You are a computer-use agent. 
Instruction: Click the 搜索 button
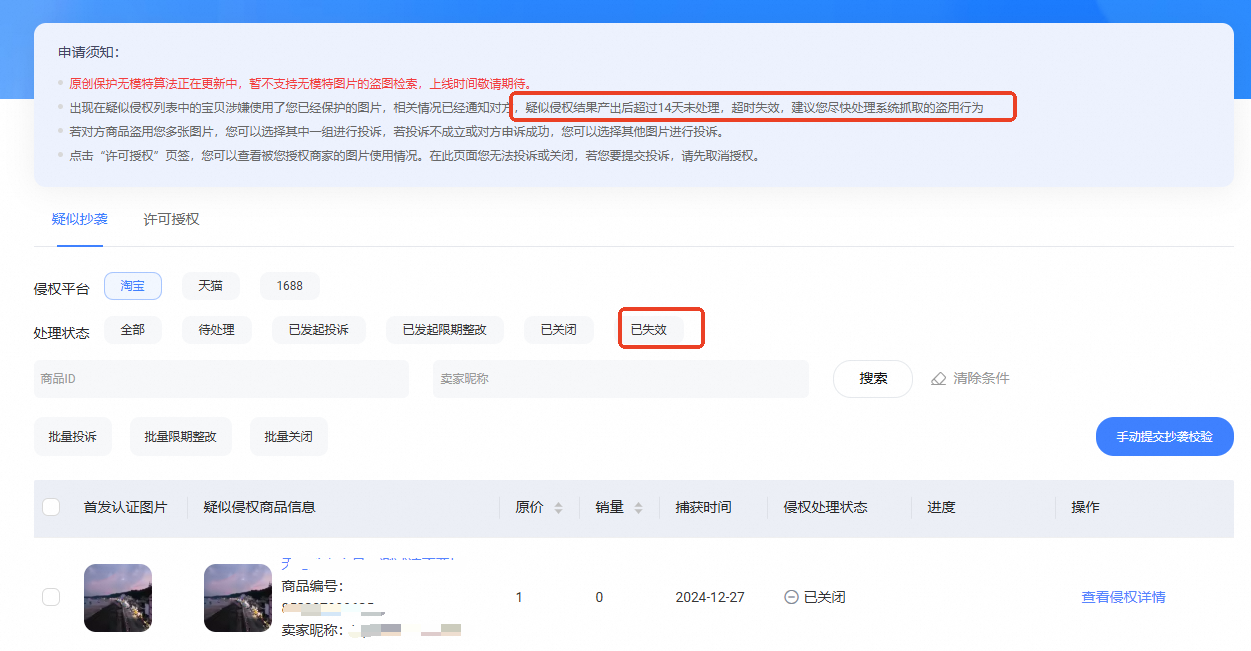(873, 379)
